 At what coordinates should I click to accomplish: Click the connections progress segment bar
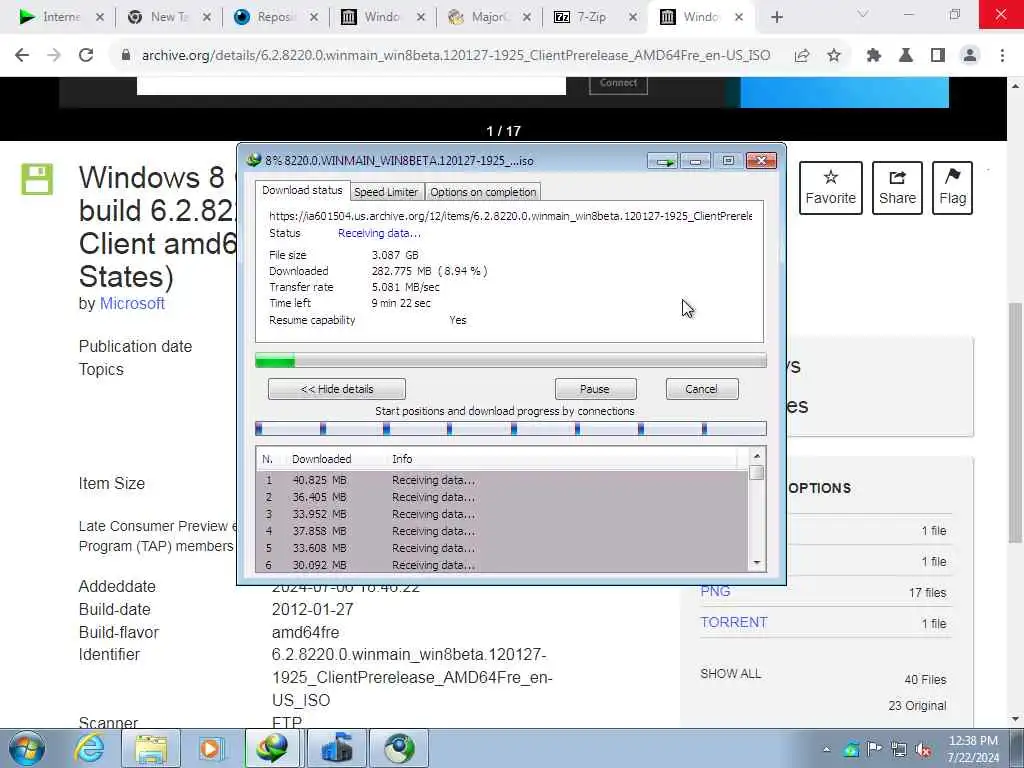[x=511, y=428]
